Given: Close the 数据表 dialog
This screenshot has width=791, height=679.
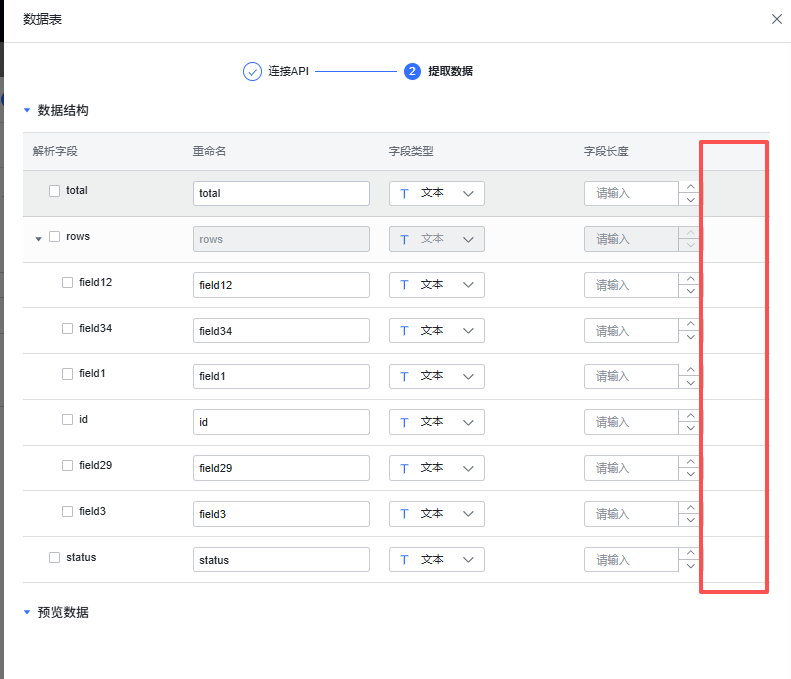Looking at the screenshot, I should click(776, 19).
